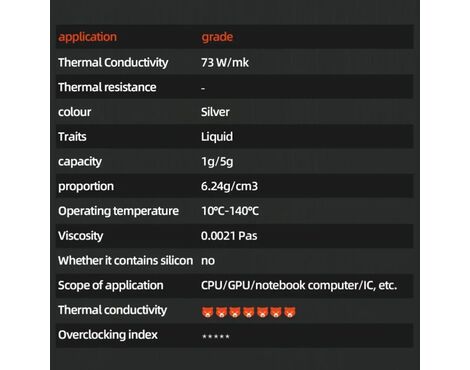The height and width of the screenshot is (370, 470).
Task: Select the orange 'grade' header
Action: click(217, 37)
